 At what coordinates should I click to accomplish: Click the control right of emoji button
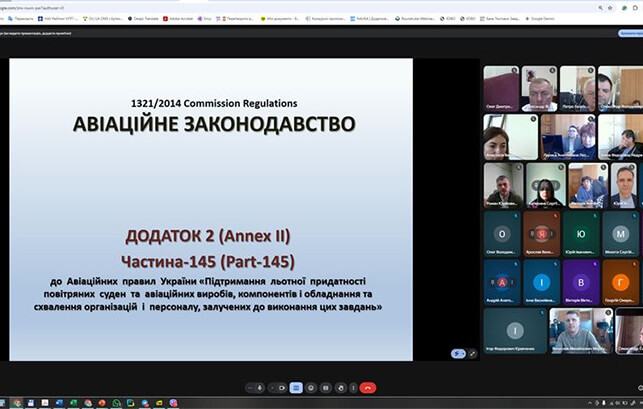[x=326, y=388]
